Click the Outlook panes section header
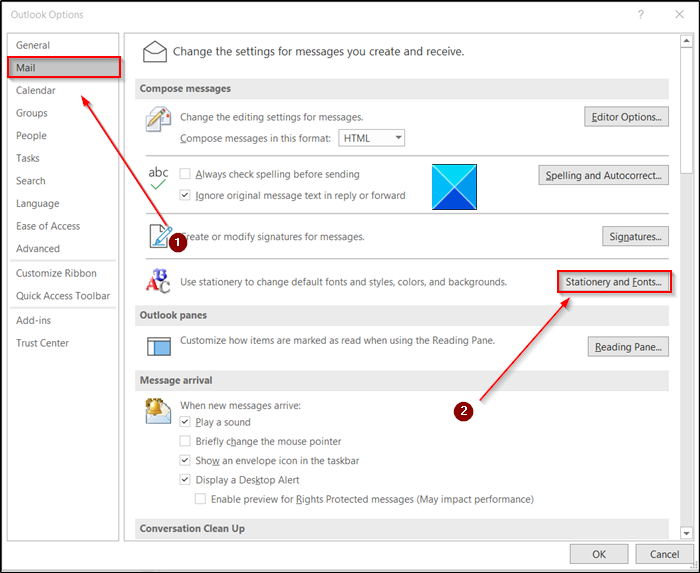700x573 pixels. coord(402,315)
